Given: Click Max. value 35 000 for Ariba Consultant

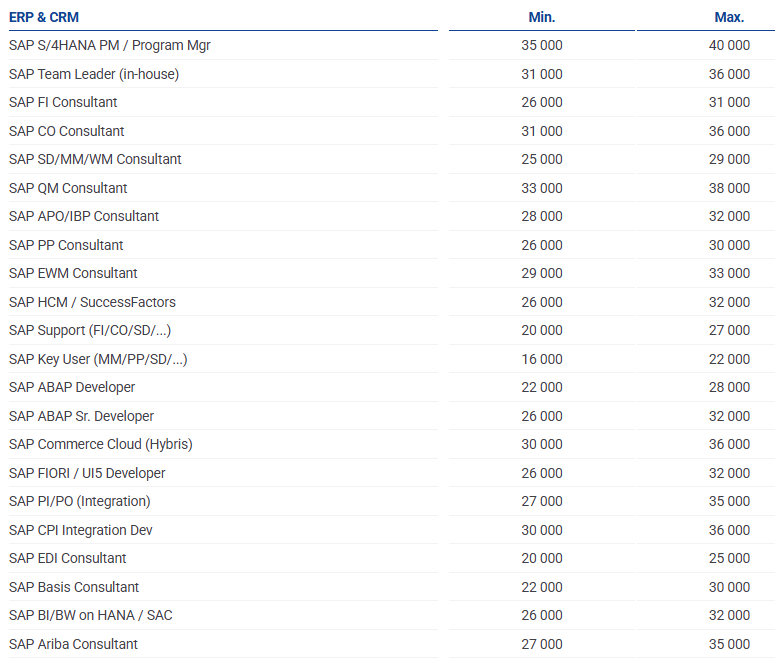Looking at the screenshot, I should (729, 644).
